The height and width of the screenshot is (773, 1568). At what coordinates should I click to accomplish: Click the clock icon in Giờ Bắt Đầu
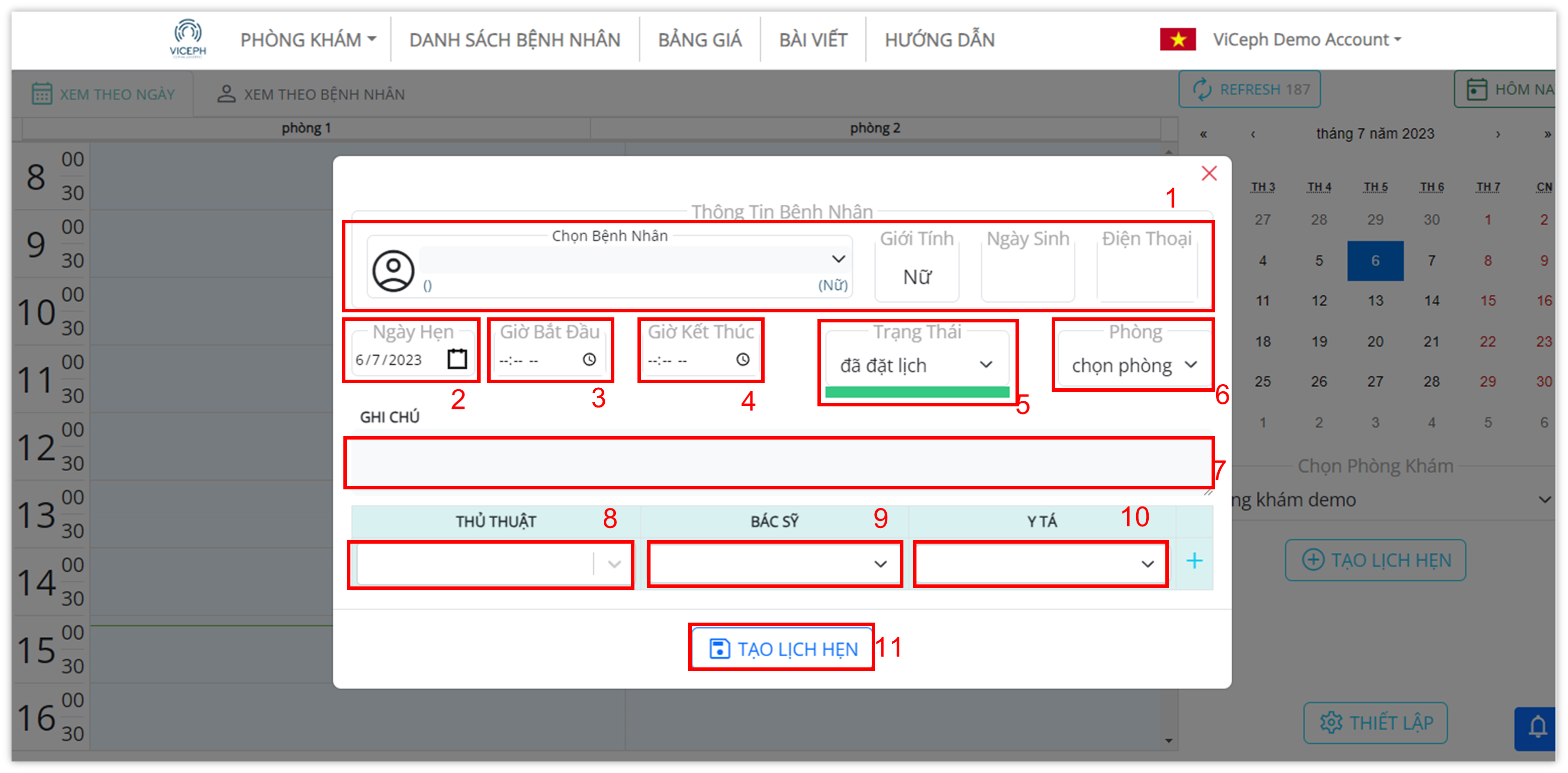click(589, 360)
